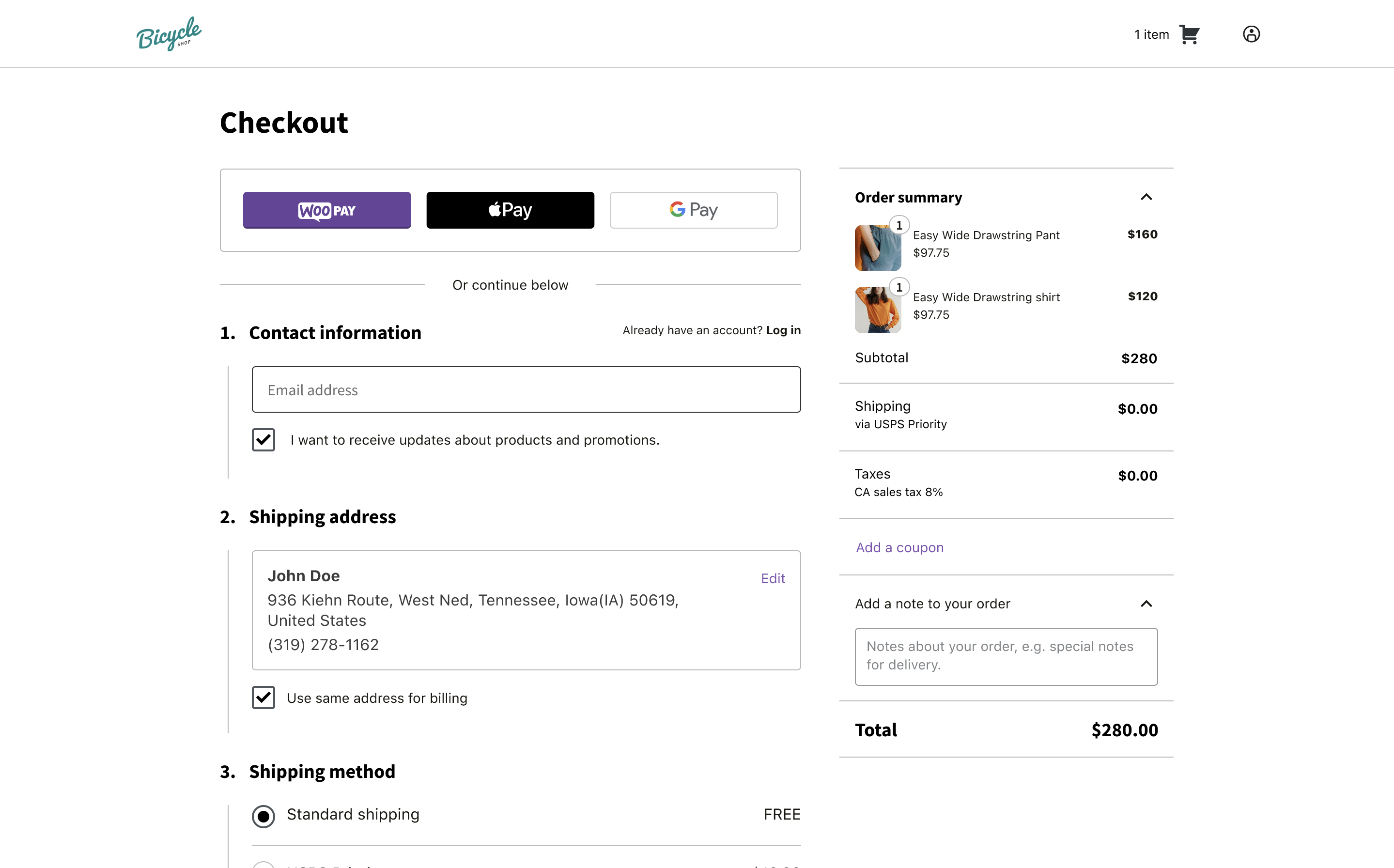Collapse the Add a note section
This screenshot has width=1394, height=868.
click(1146, 604)
